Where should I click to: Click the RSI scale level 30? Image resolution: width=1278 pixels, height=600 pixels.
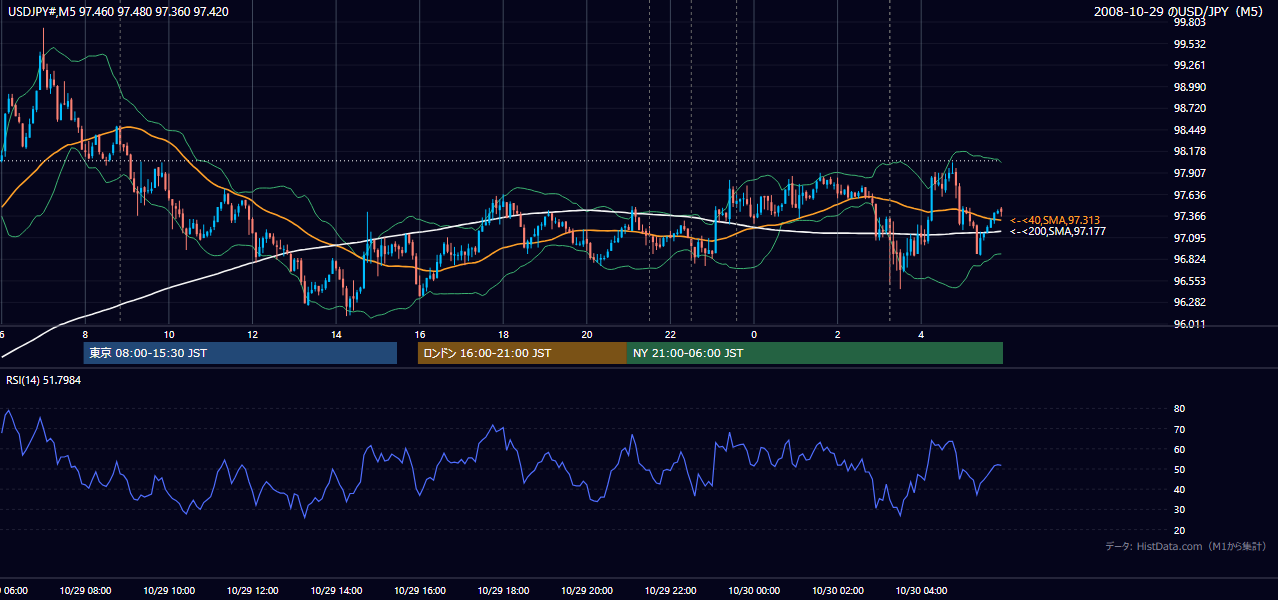[1179, 510]
